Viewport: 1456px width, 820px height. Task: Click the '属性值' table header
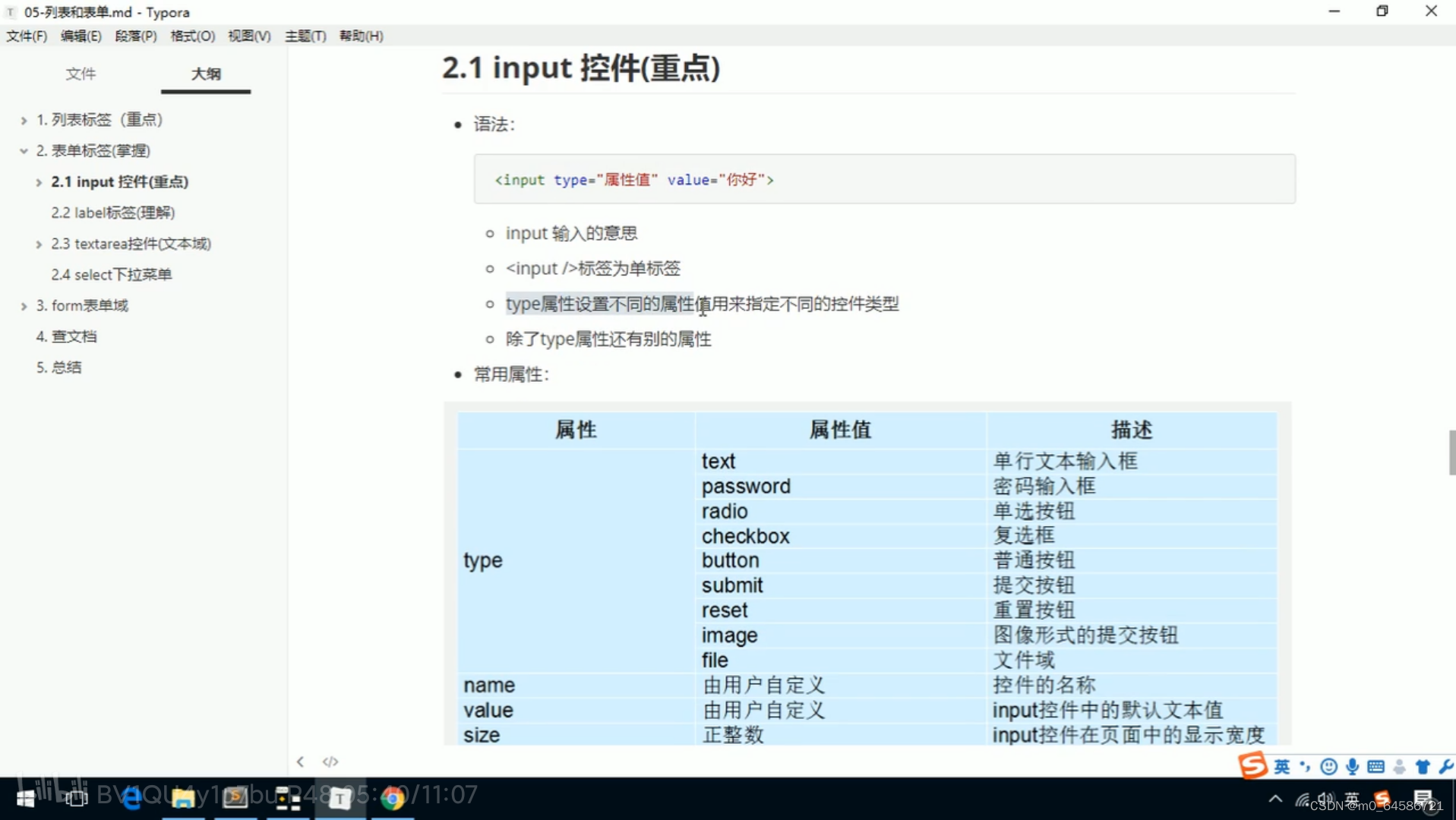(840, 430)
